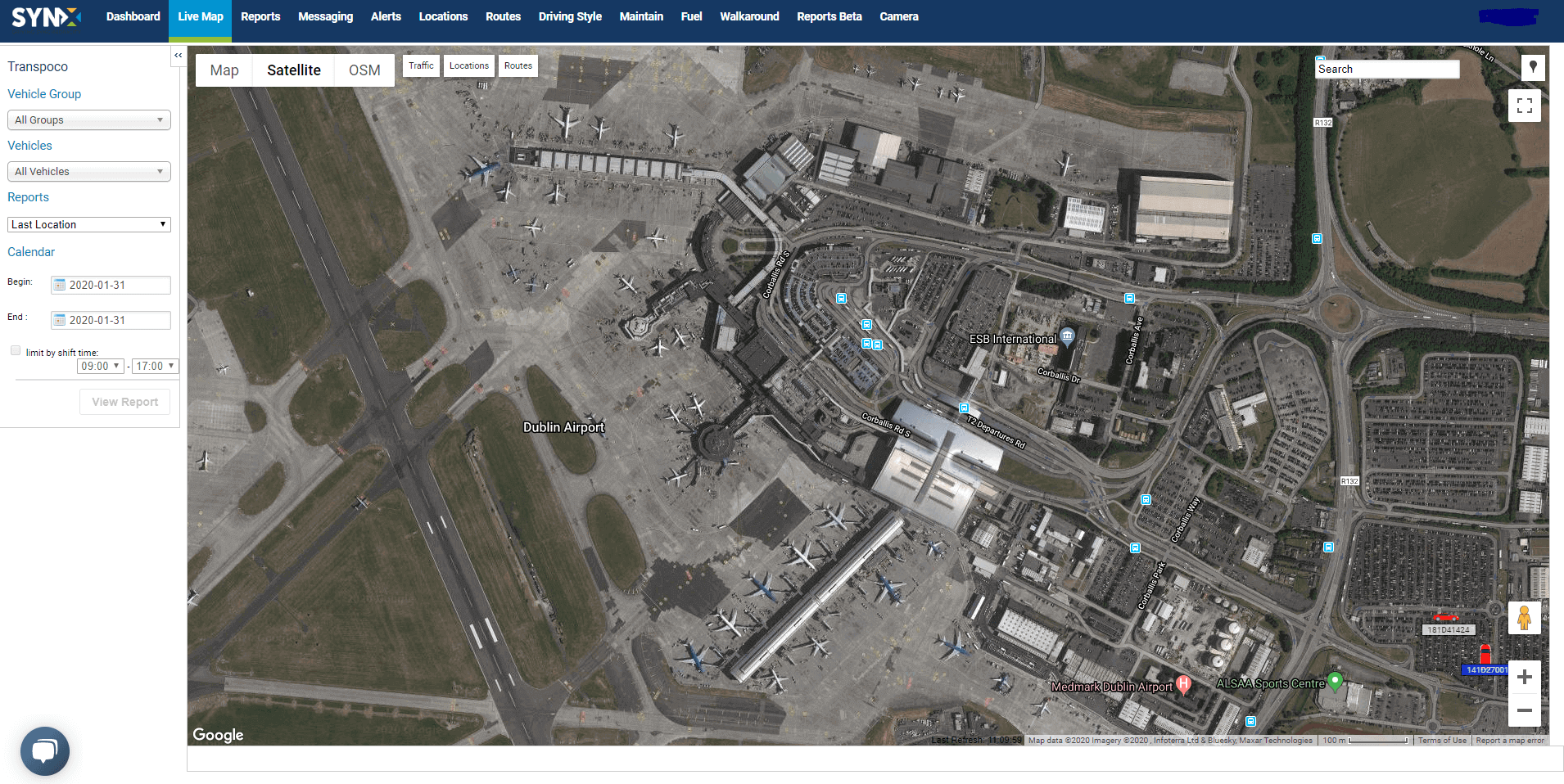Open the End date calendar icon
Image resolution: width=1564 pixels, height=784 pixels.
[x=59, y=320]
